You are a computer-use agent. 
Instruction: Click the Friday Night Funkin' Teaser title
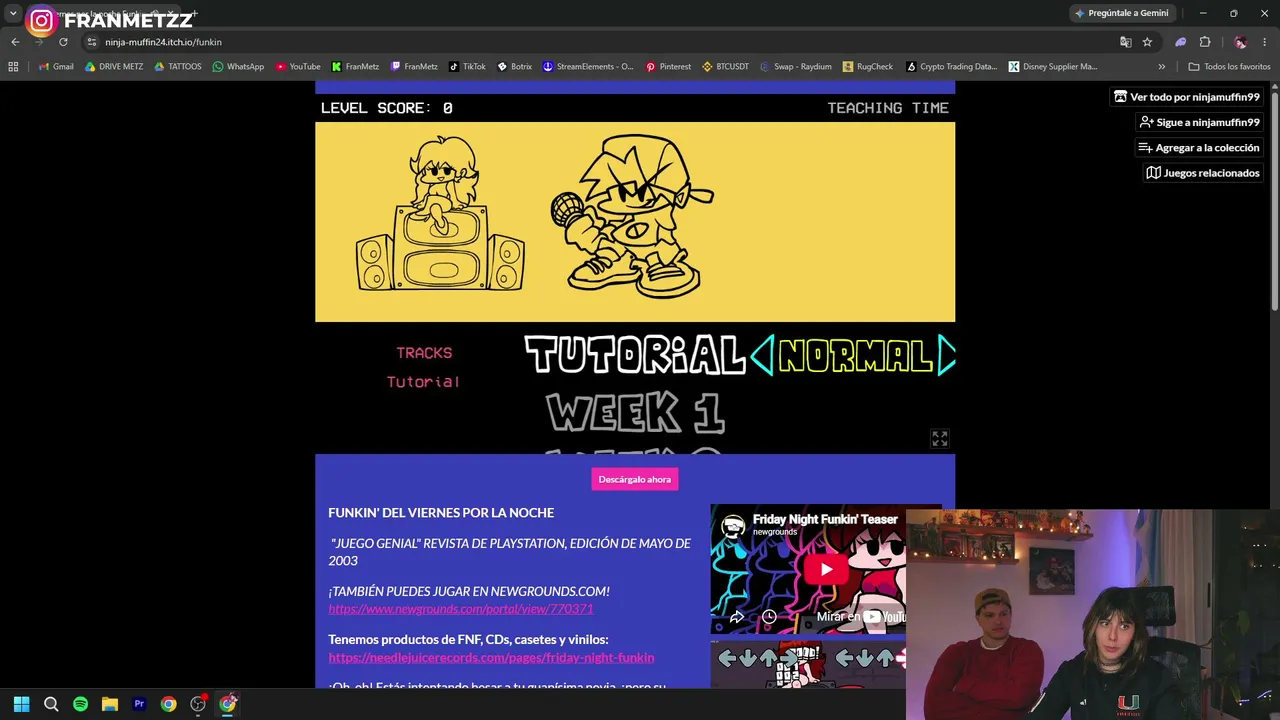825,519
